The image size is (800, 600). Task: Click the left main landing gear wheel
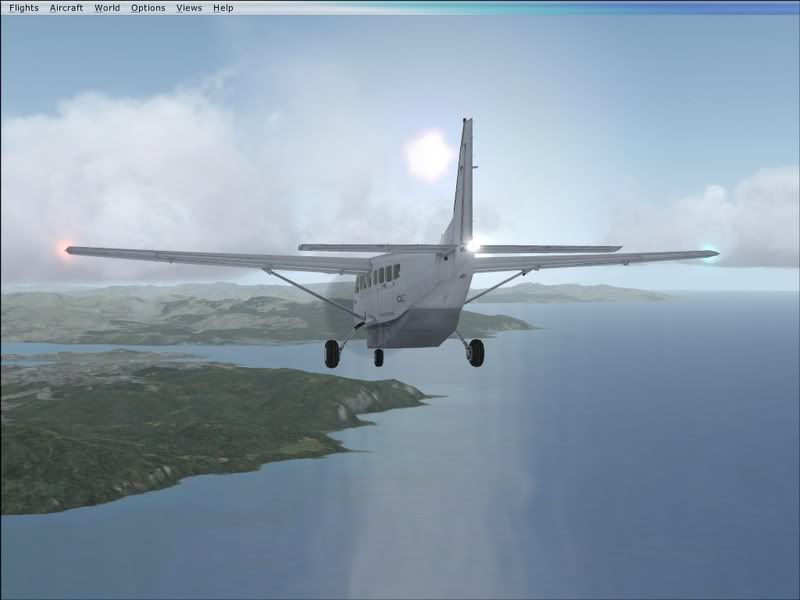[332, 353]
